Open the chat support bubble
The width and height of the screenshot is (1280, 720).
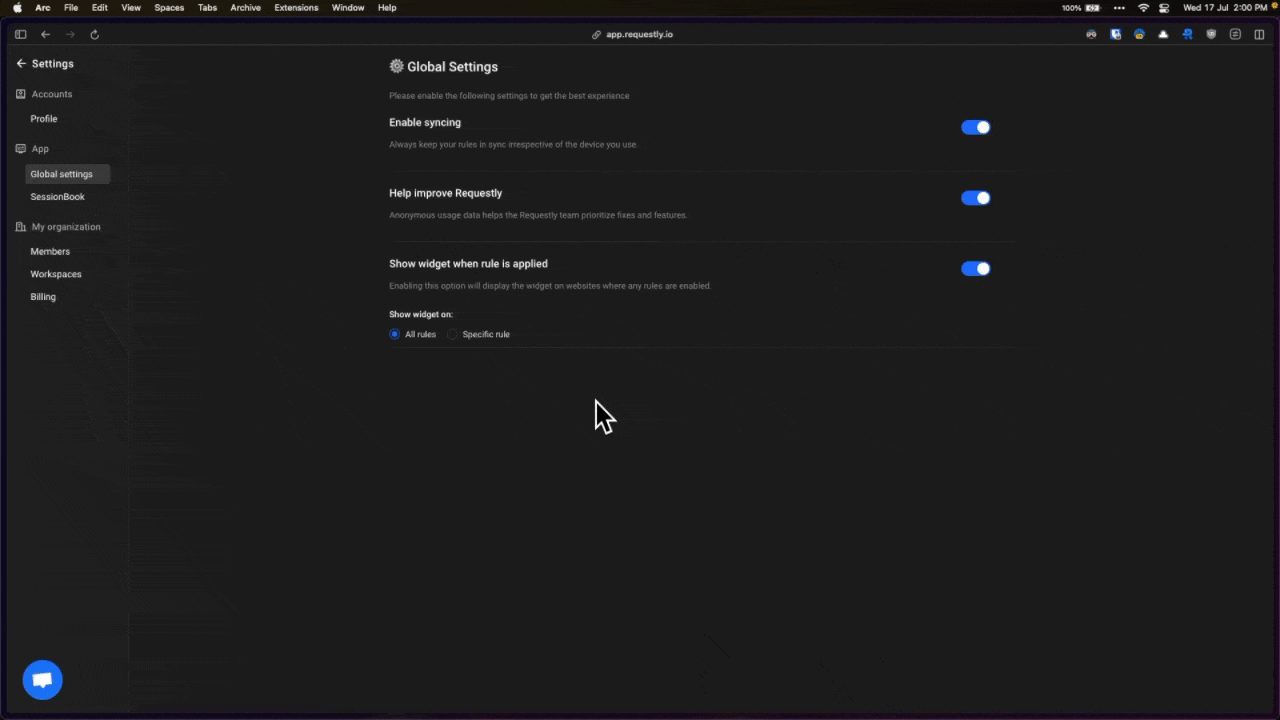click(42, 680)
